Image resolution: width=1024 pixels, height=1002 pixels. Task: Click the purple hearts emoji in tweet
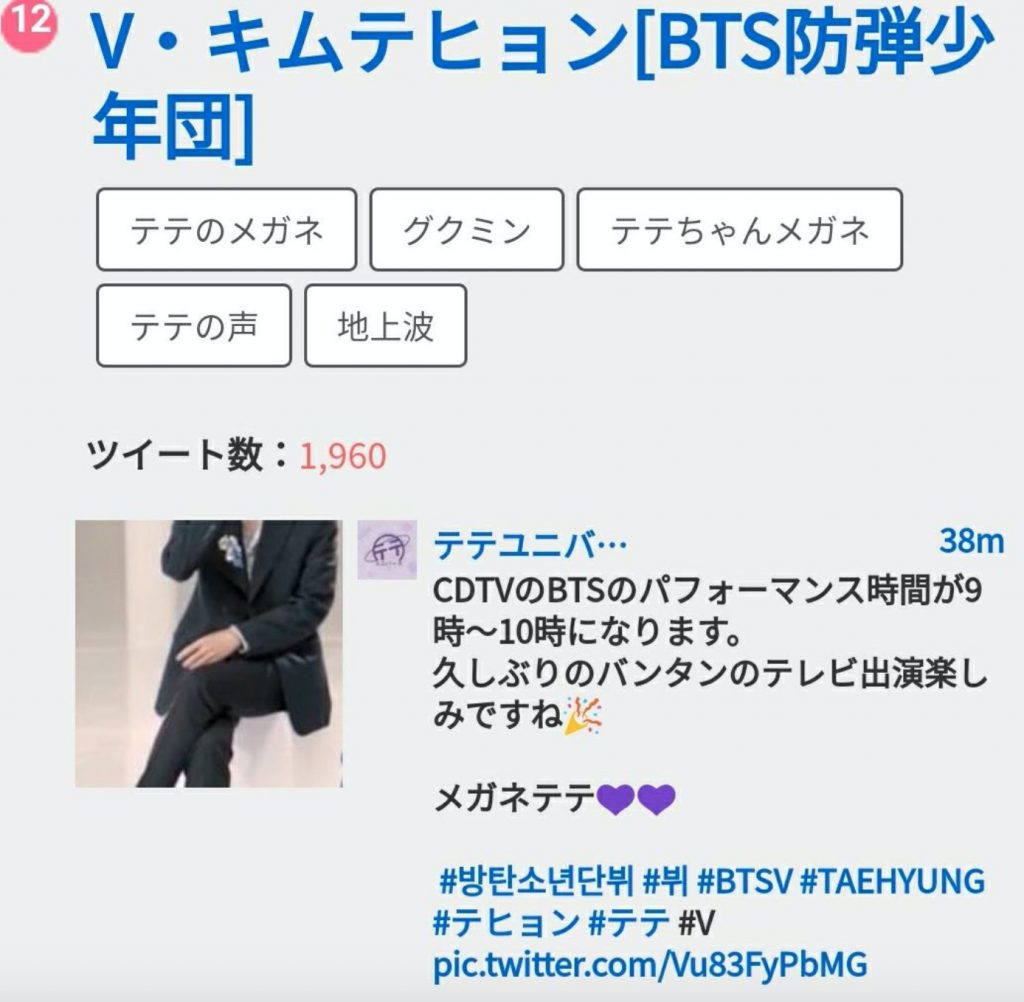(636, 799)
